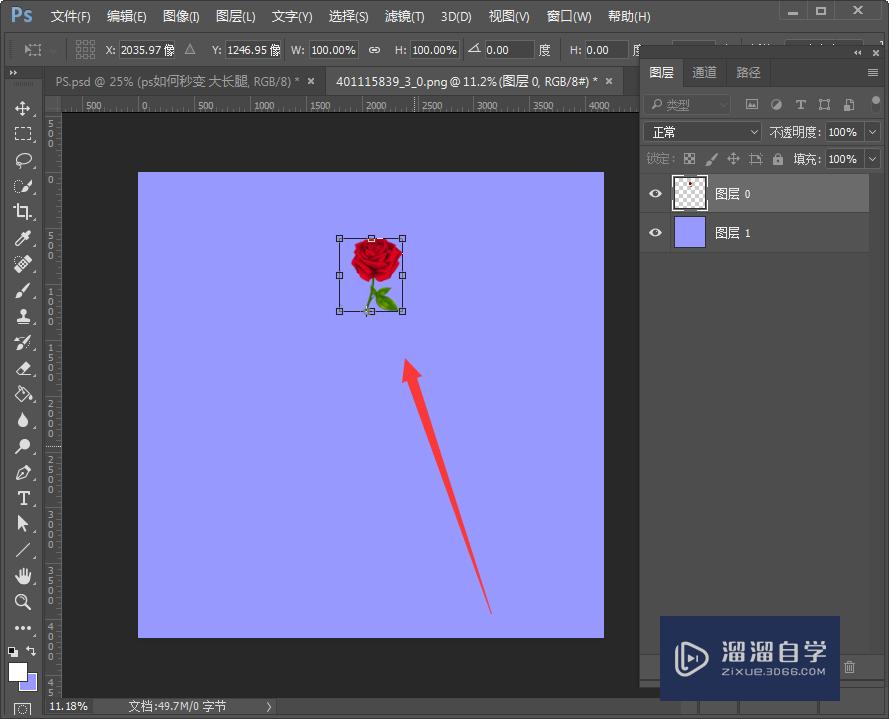Collapse the Layers panel double-arrow

point(857,53)
